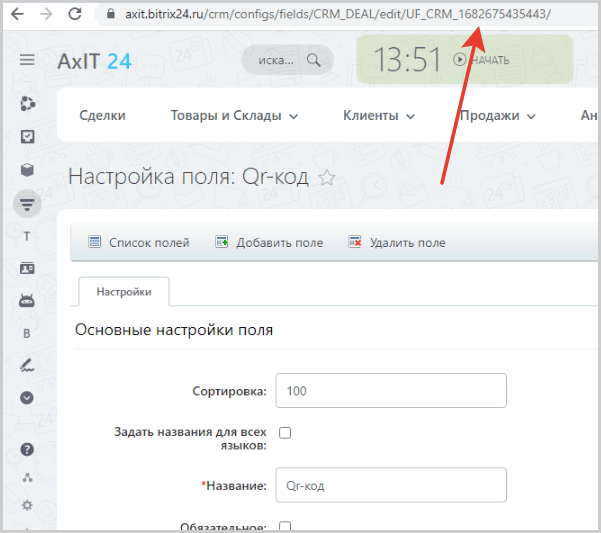Click the signature pen icon in sidebar

point(27,365)
